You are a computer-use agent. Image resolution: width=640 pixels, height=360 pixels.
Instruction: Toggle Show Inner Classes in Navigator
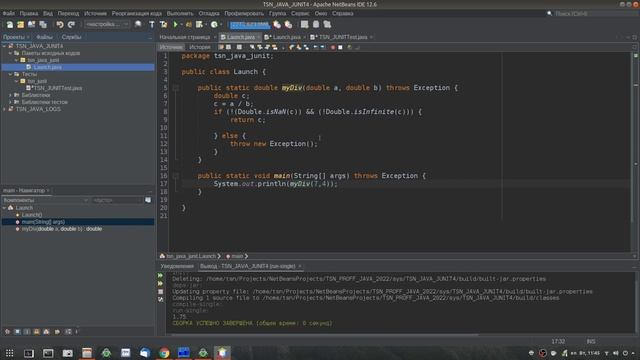(47, 331)
